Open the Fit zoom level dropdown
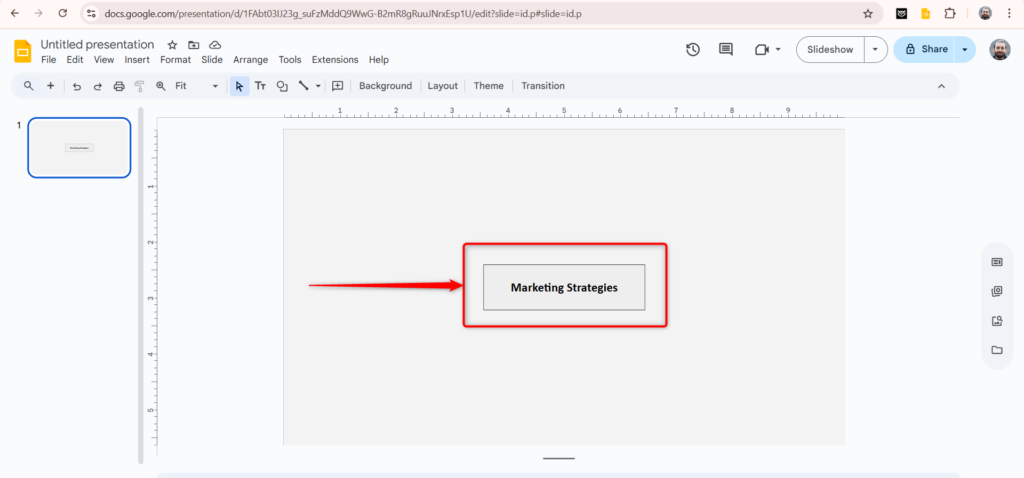 (x=196, y=86)
